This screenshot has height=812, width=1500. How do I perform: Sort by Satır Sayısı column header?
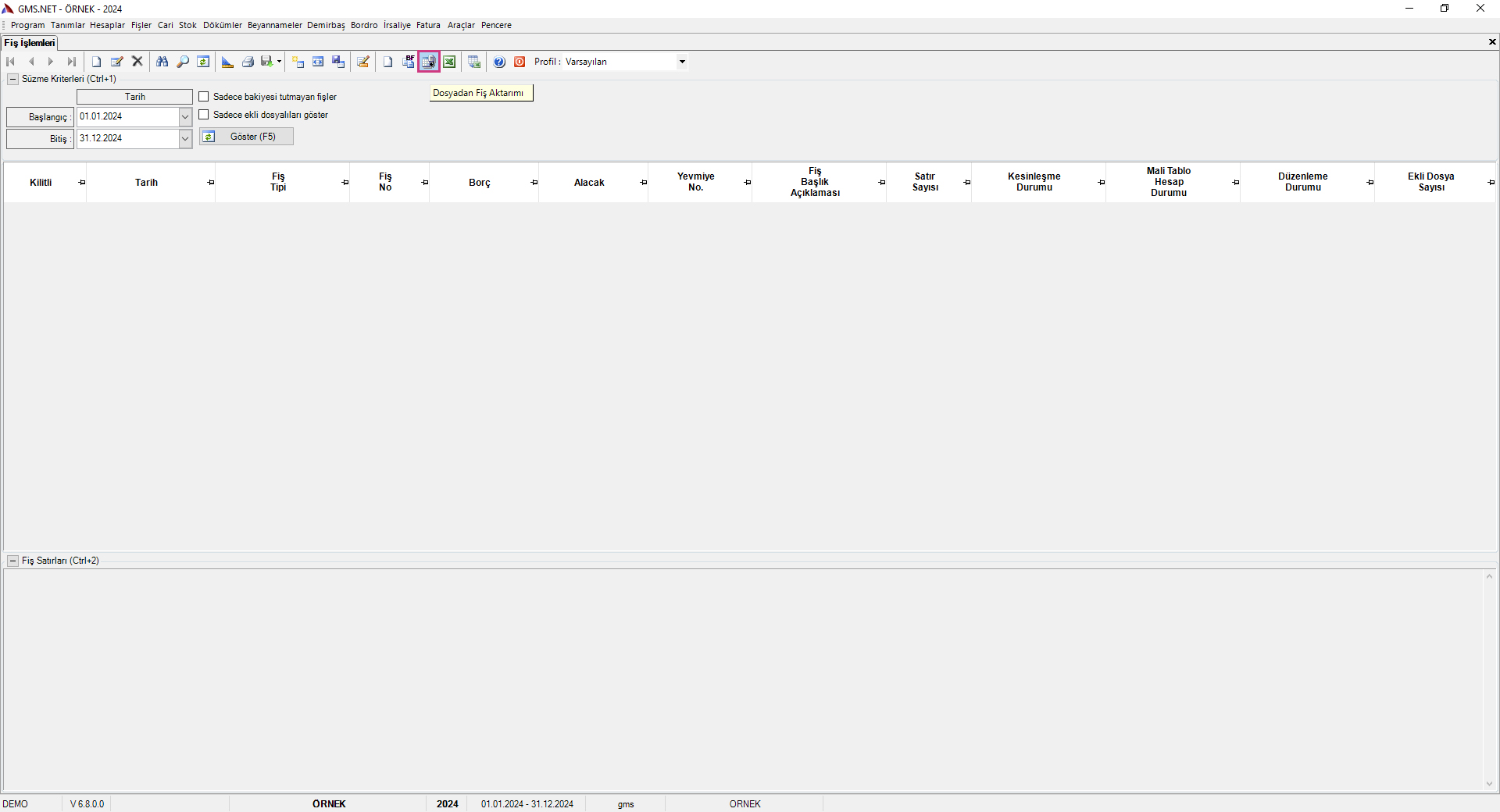[925, 182]
